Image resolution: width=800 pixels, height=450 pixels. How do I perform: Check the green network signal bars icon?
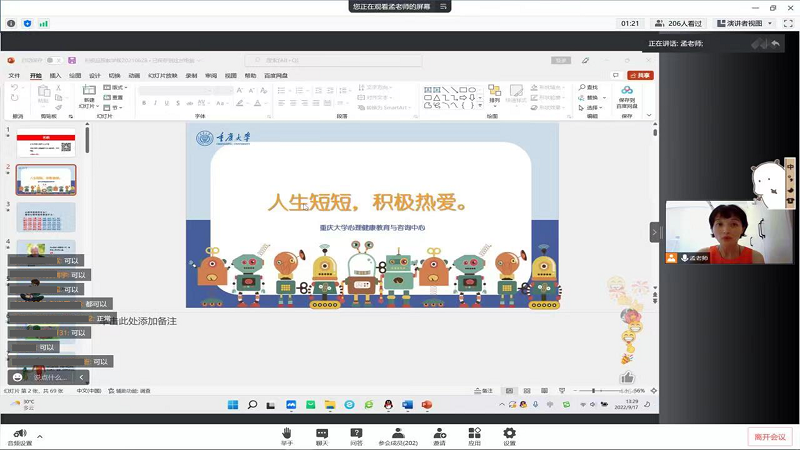pos(44,23)
